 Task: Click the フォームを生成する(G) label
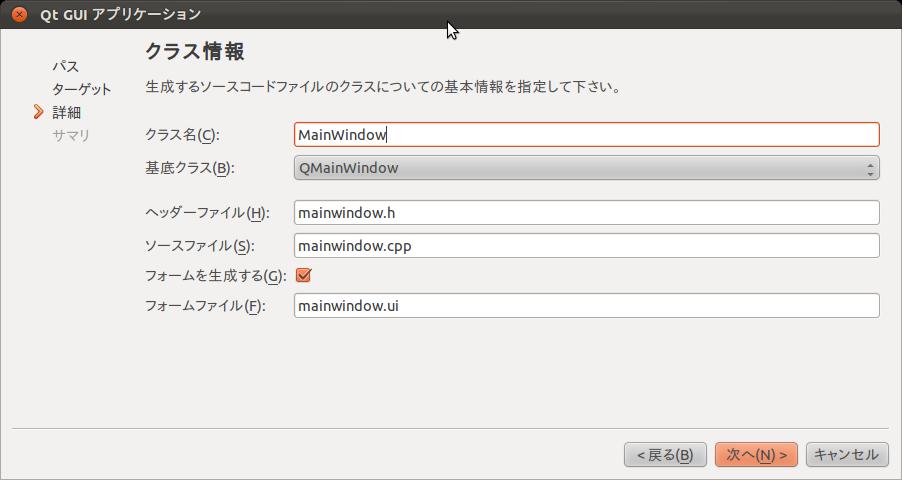click(x=216, y=276)
